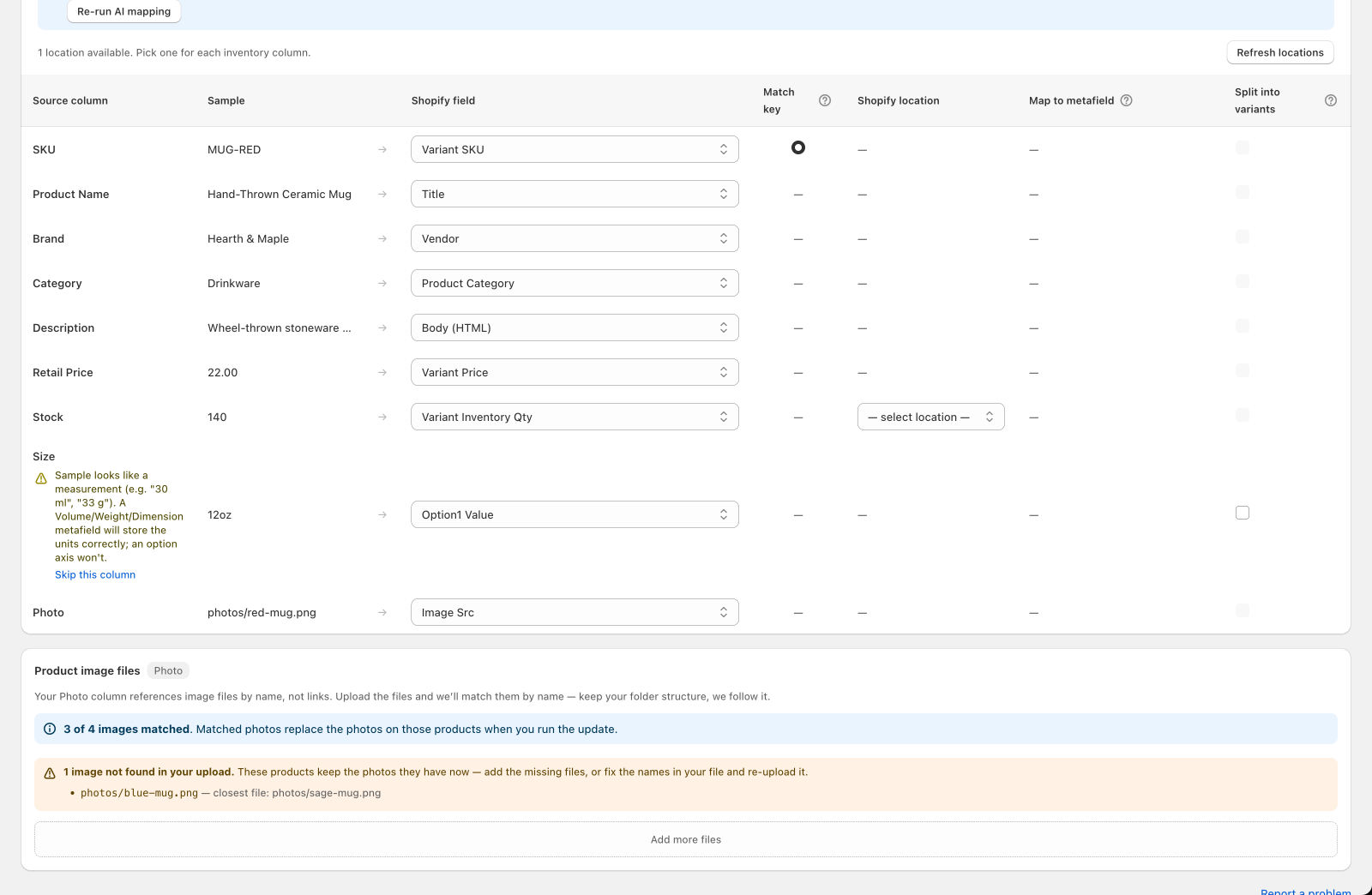Image resolution: width=1372 pixels, height=895 pixels.
Task: Click the Split into variants help icon
Action: point(1331,100)
